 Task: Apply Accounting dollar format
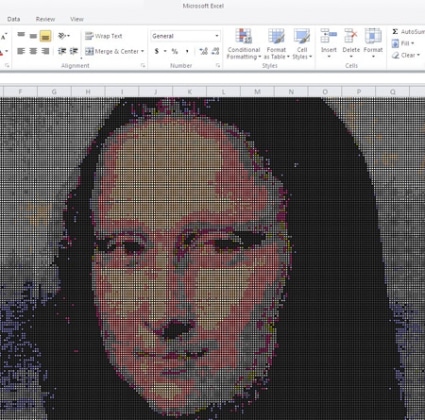click(156, 51)
